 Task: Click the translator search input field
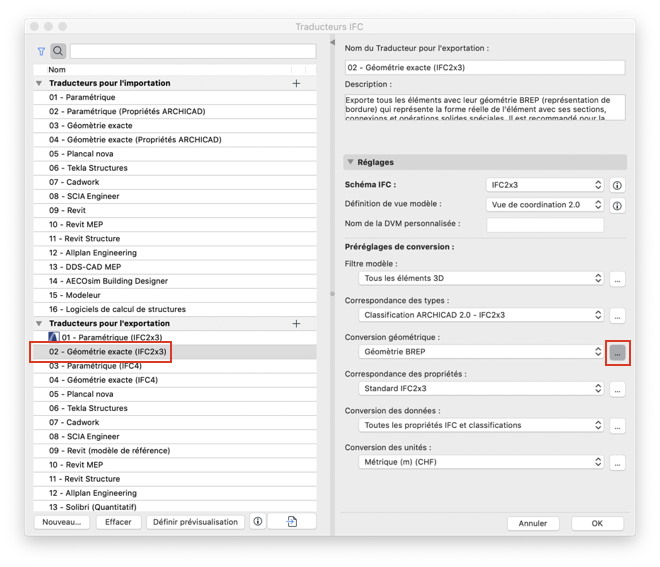[193, 51]
